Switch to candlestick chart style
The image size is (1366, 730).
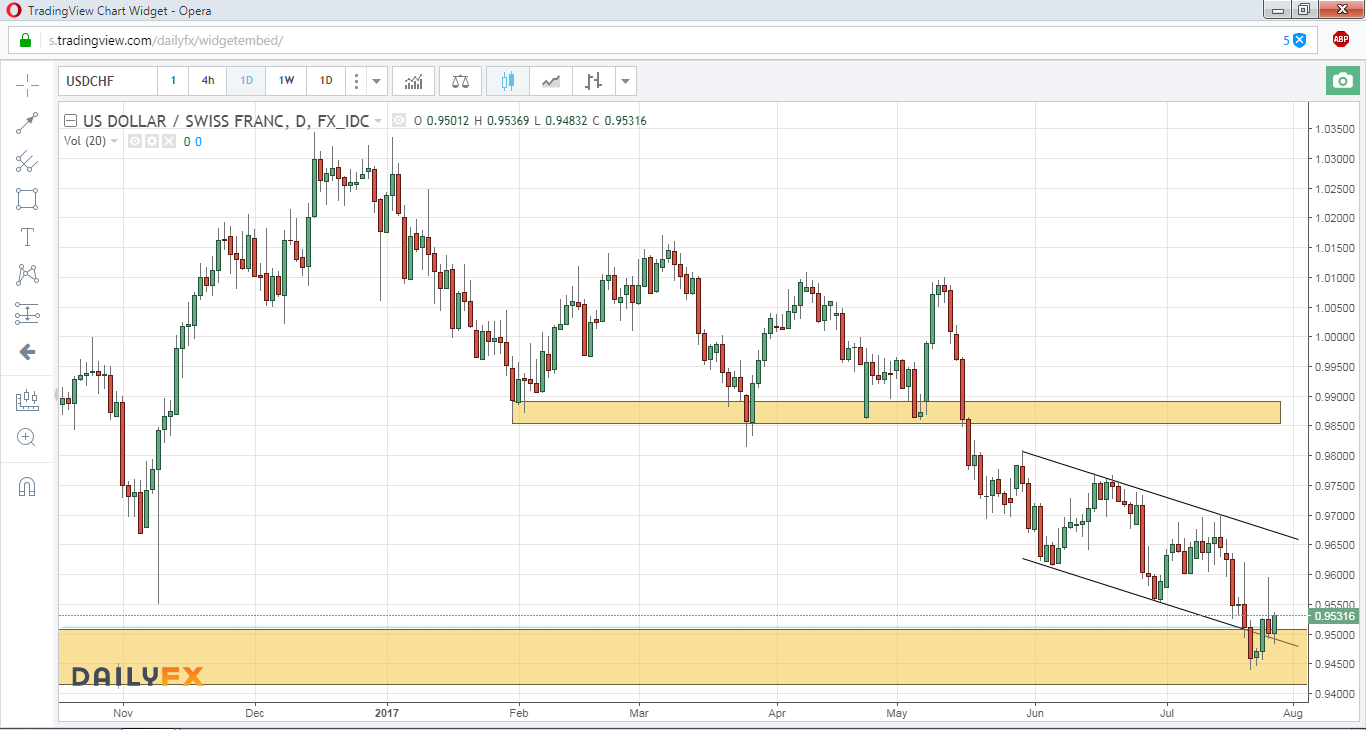507,81
